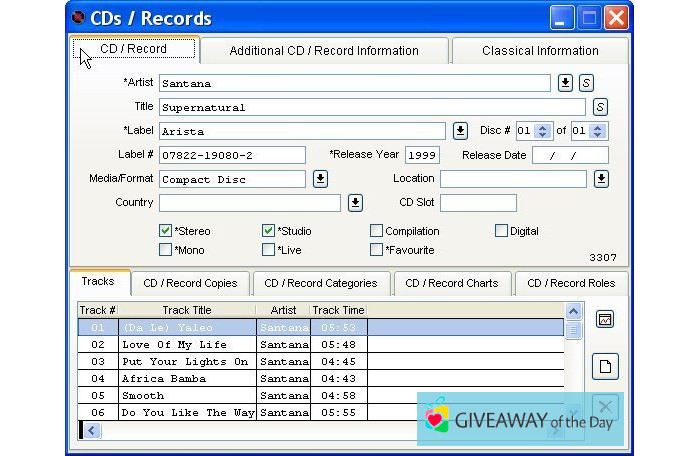Open Additional CD / Record Information tab
Screen dimensions: 700x456
click(324, 51)
